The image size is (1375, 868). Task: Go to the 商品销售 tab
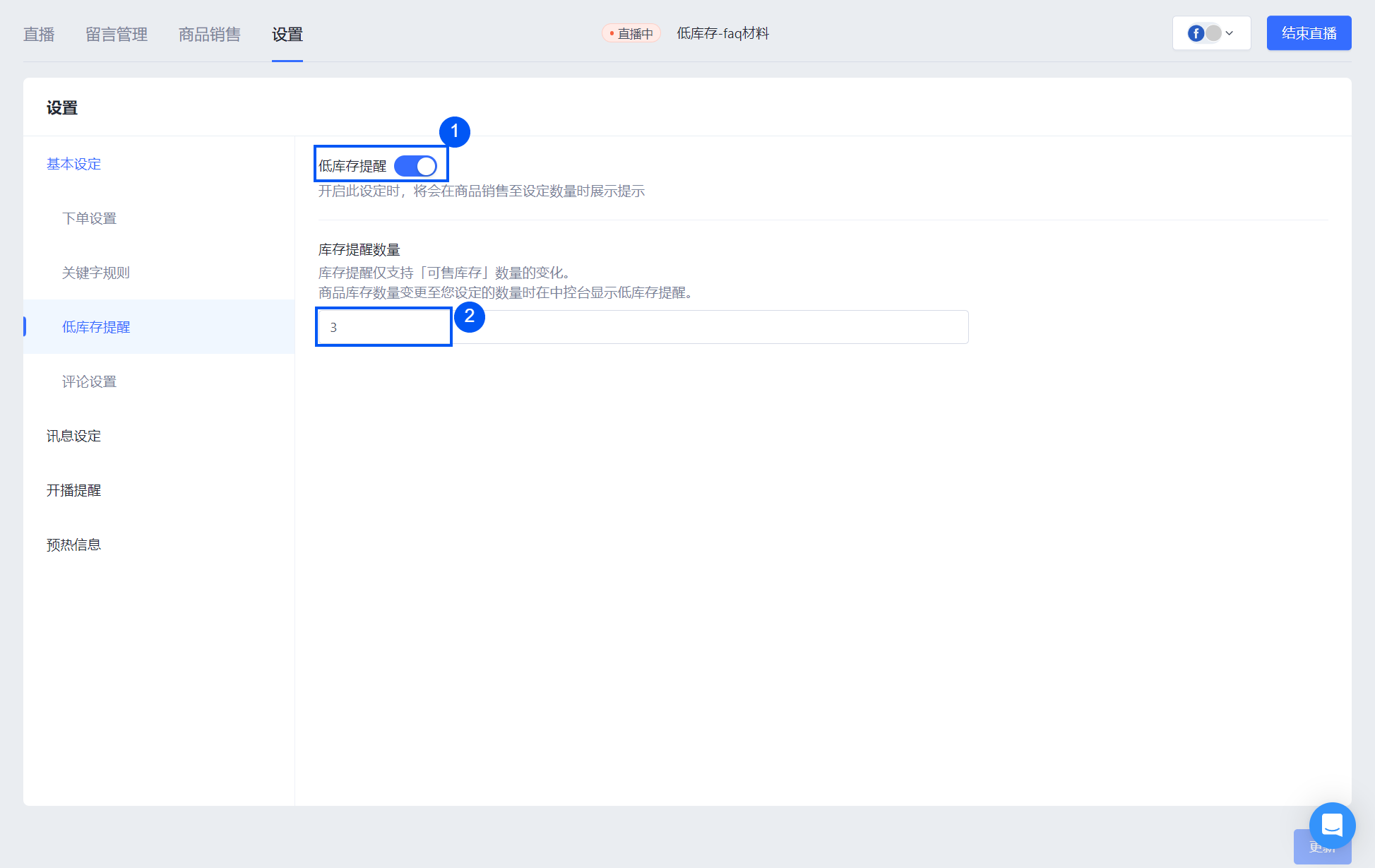(x=210, y=34)
